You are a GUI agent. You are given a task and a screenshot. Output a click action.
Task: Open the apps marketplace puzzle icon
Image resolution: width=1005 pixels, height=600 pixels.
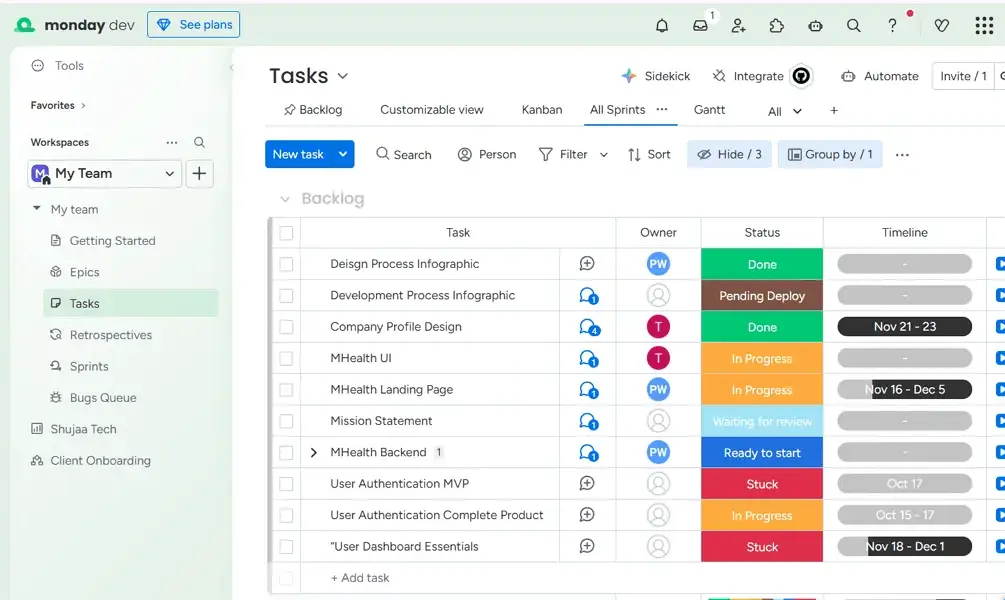pos(777,25)
